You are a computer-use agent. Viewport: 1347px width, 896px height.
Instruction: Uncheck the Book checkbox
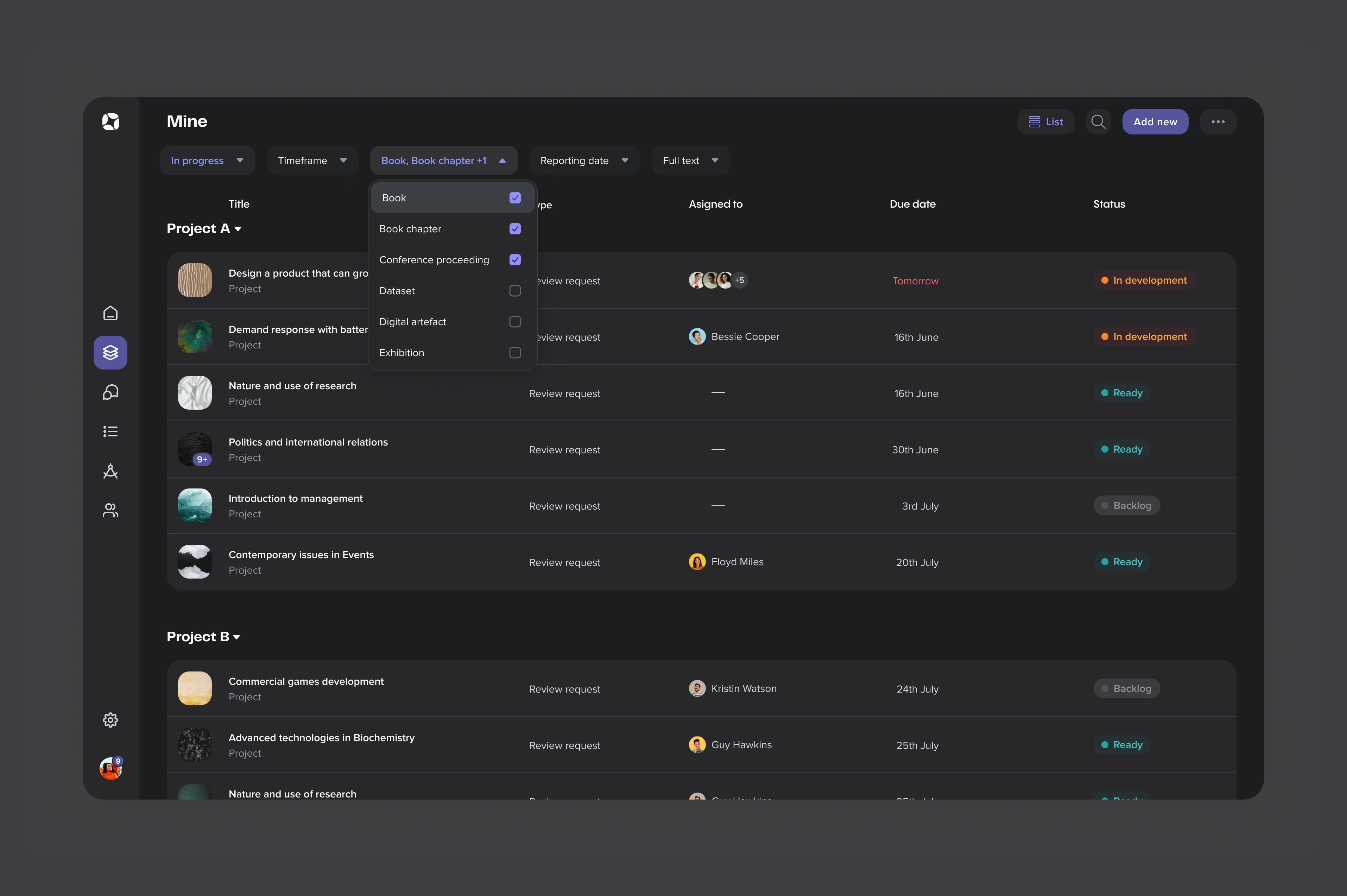515,198
